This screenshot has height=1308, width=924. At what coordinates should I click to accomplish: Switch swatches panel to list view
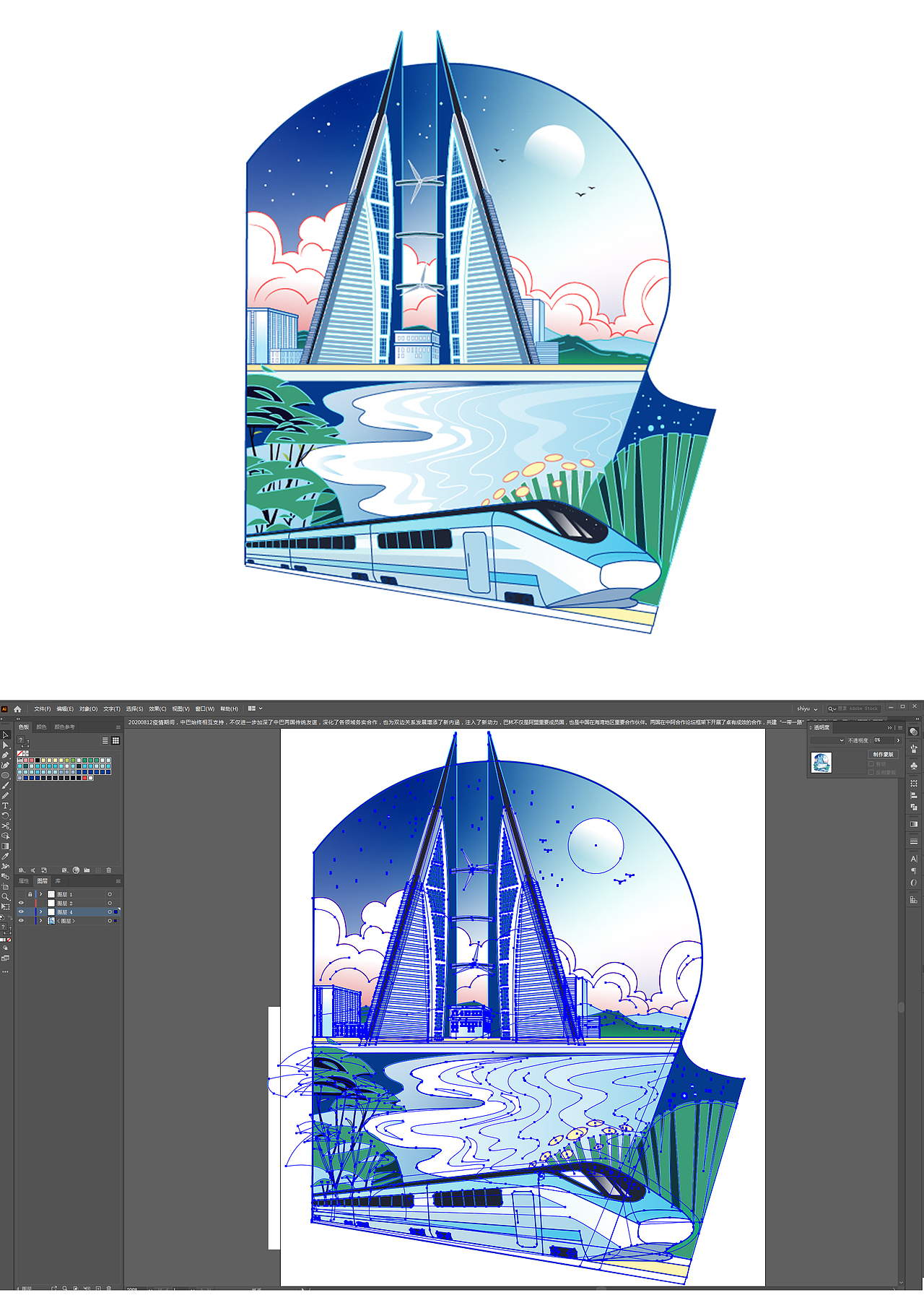pos(105,740)
